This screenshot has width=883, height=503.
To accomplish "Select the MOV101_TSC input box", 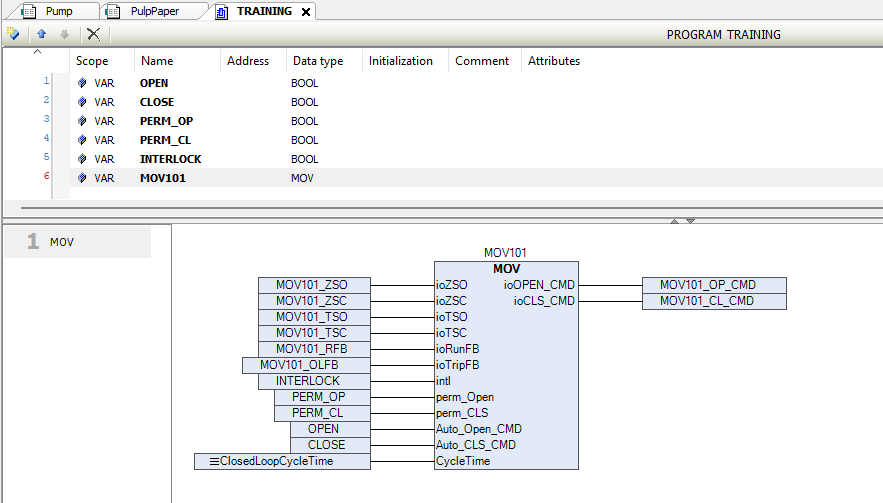I will point(314,333).
